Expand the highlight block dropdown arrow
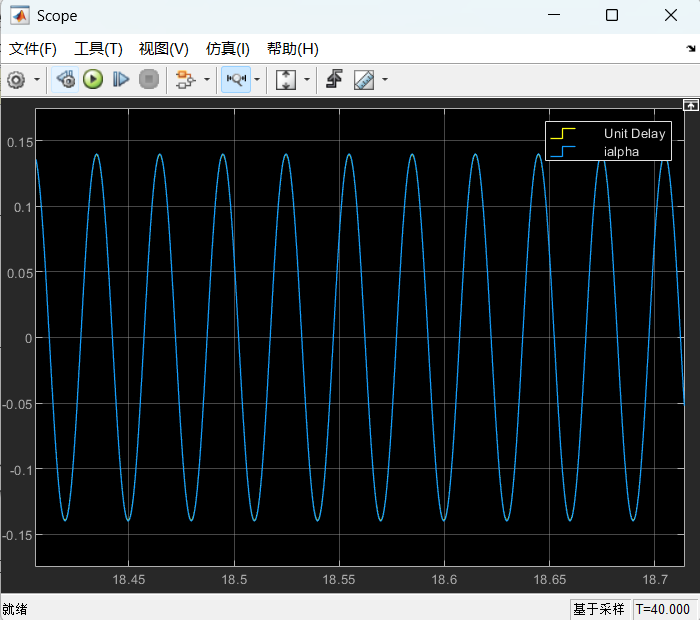The width and height of the screenshot is (700, 620). pos(207,79)
